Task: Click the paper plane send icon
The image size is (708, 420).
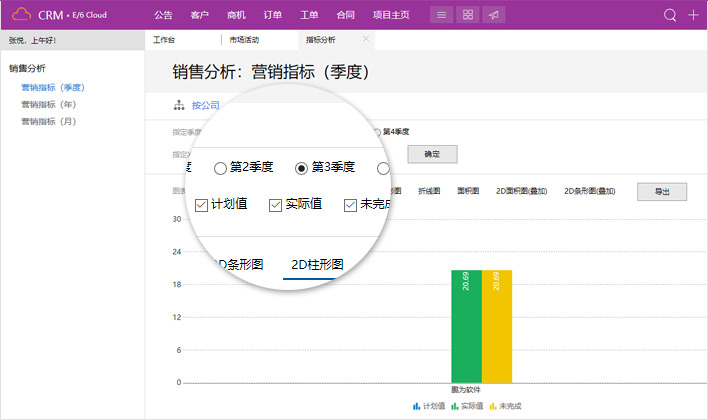Action: [493, 15]
